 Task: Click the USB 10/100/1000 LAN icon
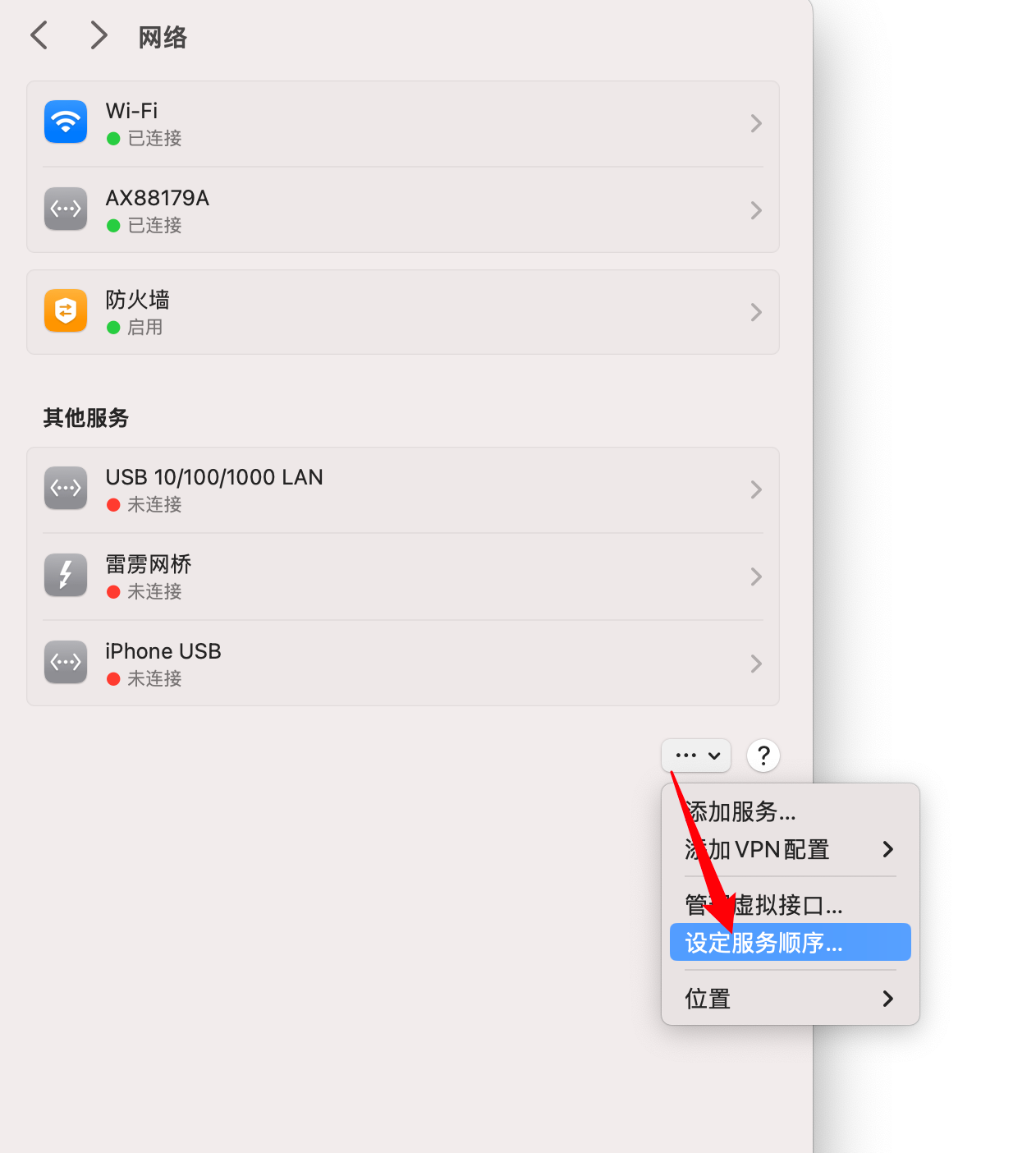pyautogui.click(x=66, y=489)
